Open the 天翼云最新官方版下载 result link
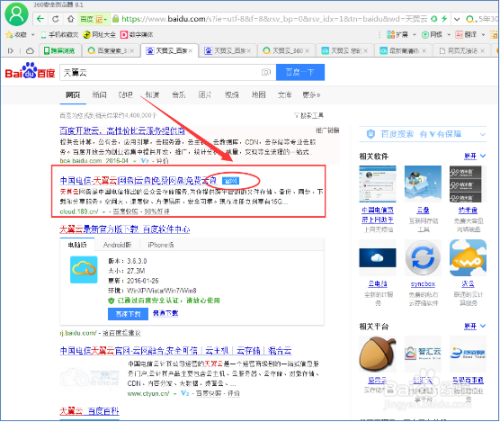 tap(125, 229)
